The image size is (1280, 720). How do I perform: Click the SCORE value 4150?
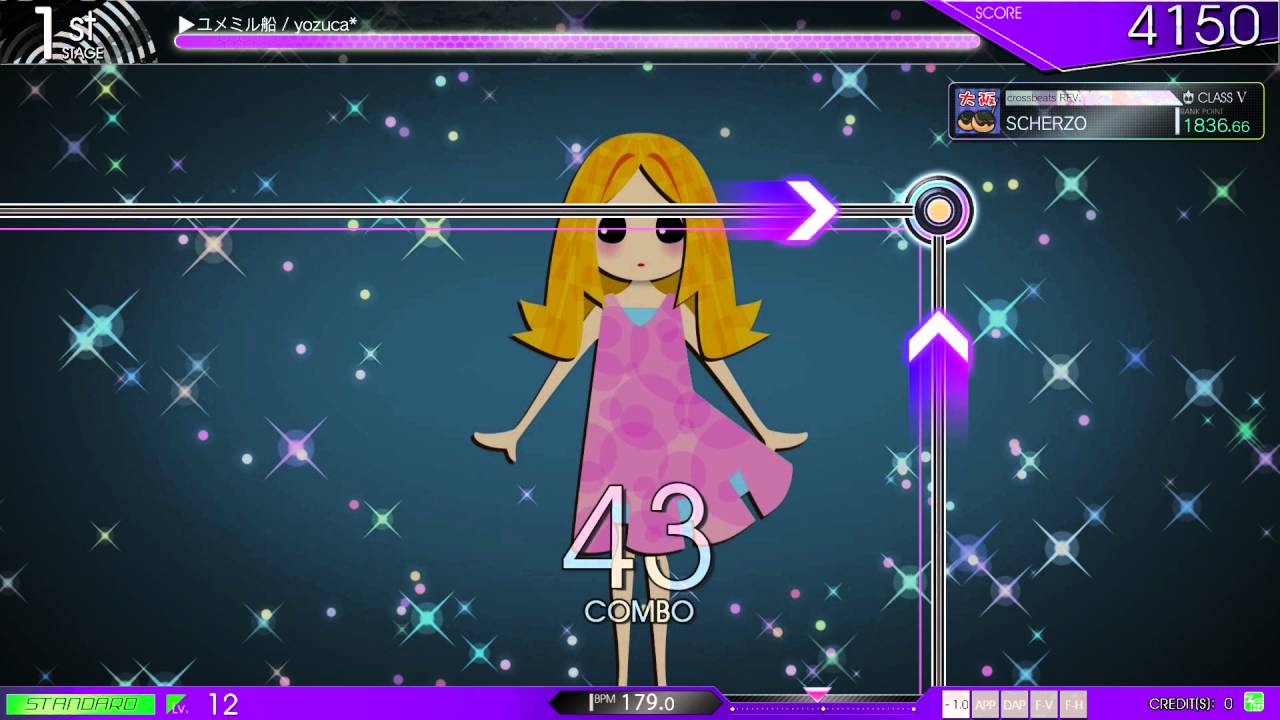coord(1193,27)
